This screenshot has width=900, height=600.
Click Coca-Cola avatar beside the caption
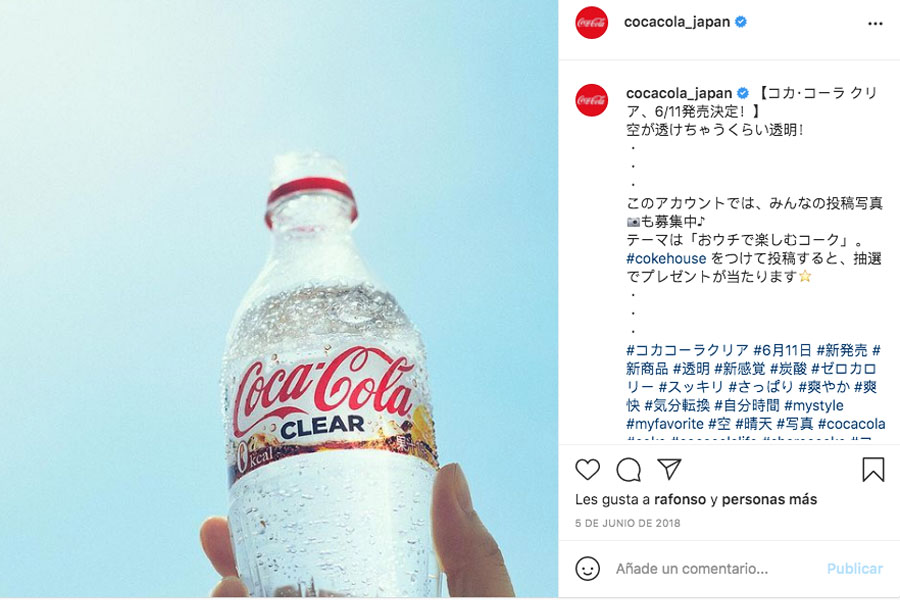(x=591, y=100)
